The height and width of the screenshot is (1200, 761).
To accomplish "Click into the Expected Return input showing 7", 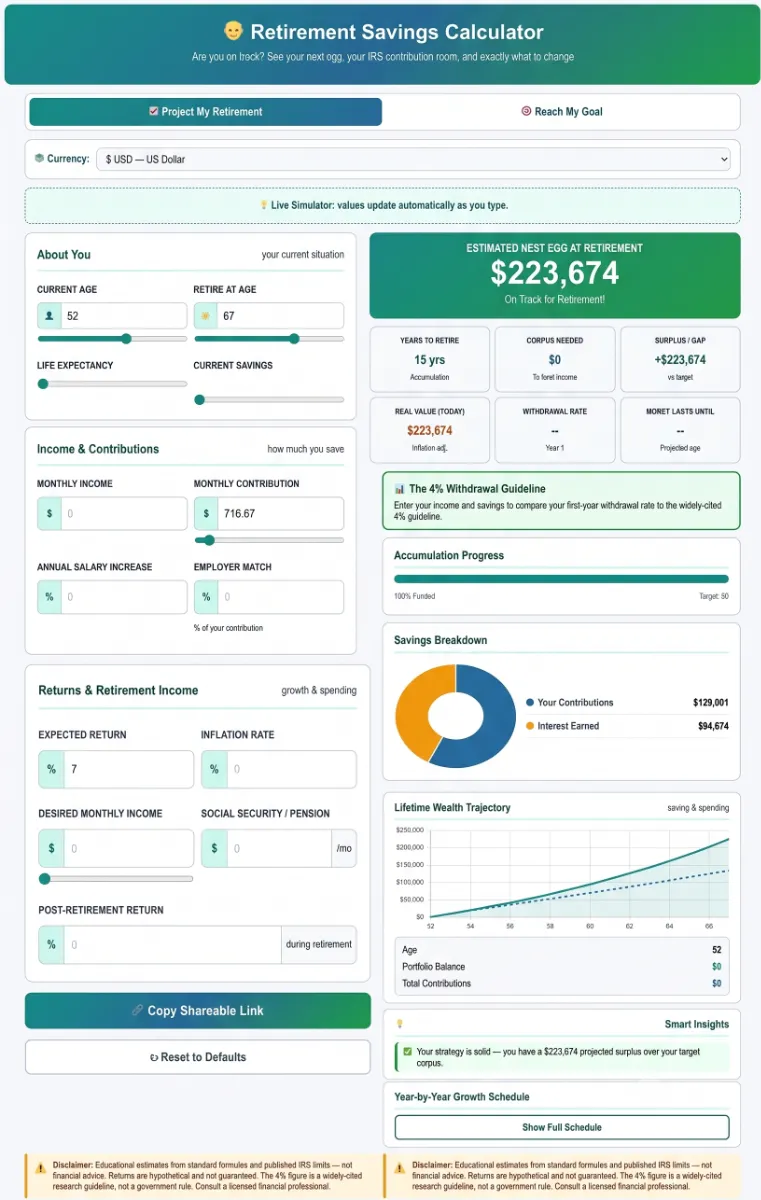I will [129, 769].
